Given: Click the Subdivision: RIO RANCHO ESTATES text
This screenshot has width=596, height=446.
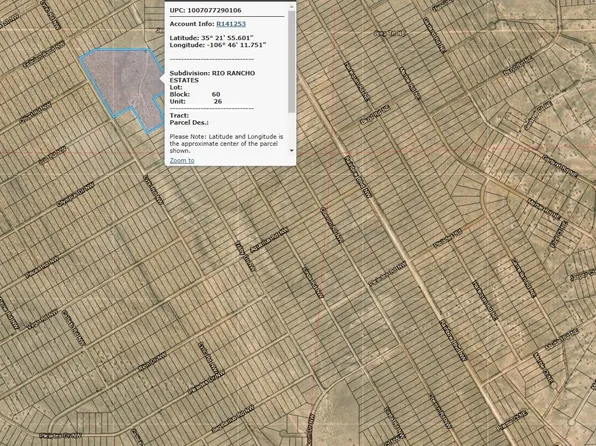Looking at the screenshot, I should click(212, 76).
